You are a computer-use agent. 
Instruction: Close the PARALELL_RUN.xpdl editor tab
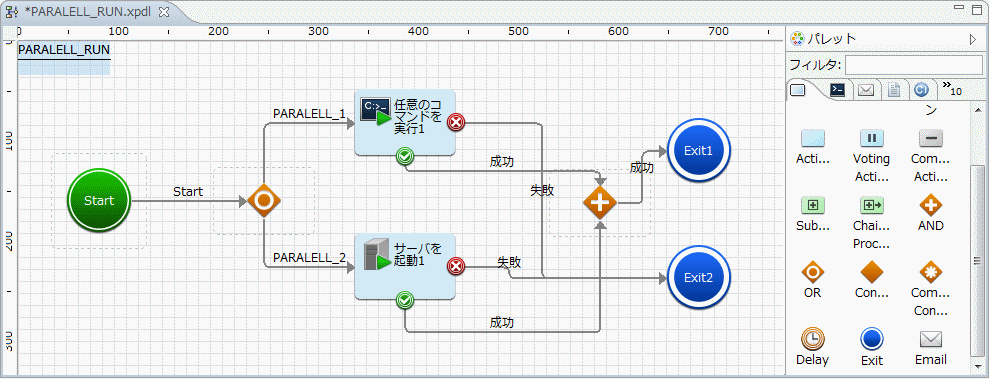point(163,11)
